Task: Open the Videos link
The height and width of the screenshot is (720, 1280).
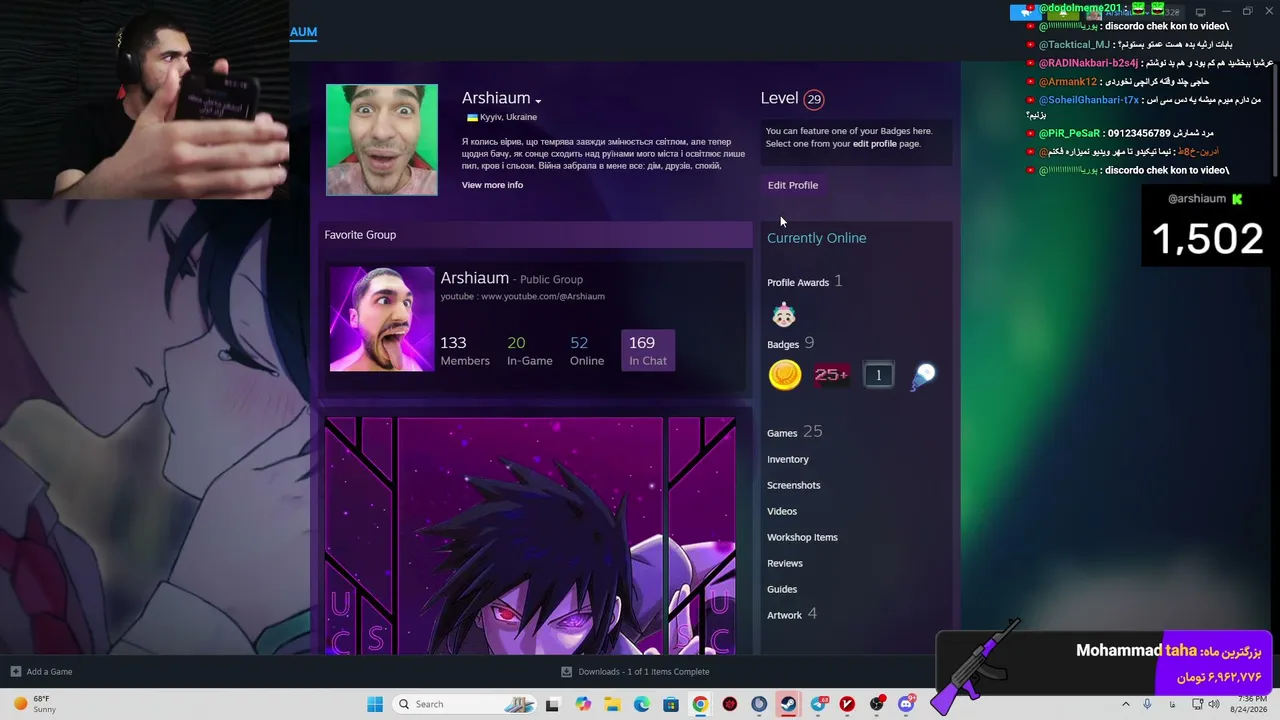Action: [782, 511]
